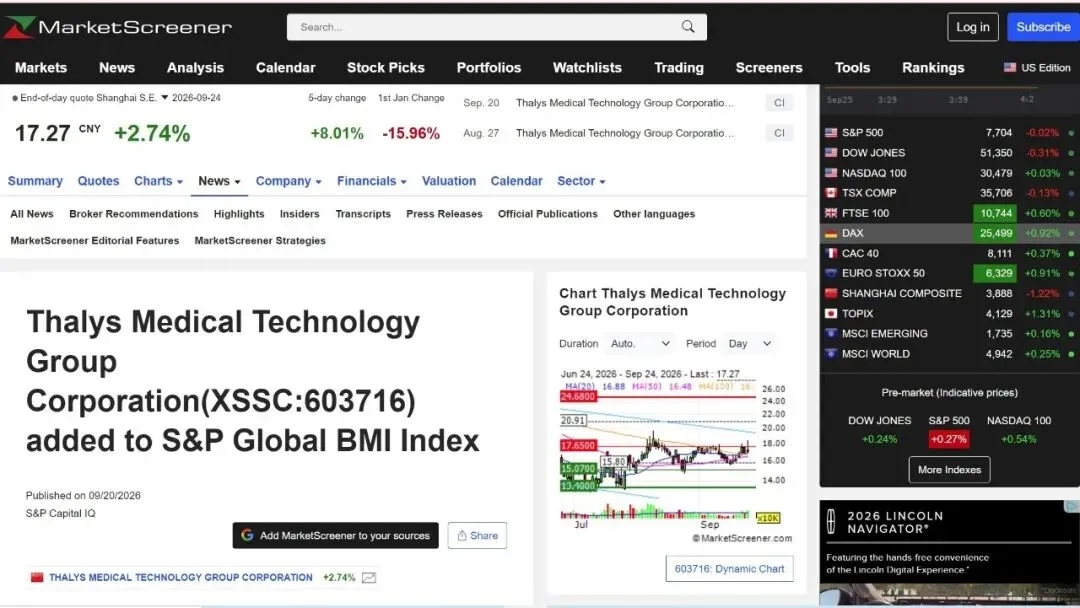The height and width of the screenshot is (608, 1080).
Task: Open the Duration Auto dropdown
Action: 640,343
